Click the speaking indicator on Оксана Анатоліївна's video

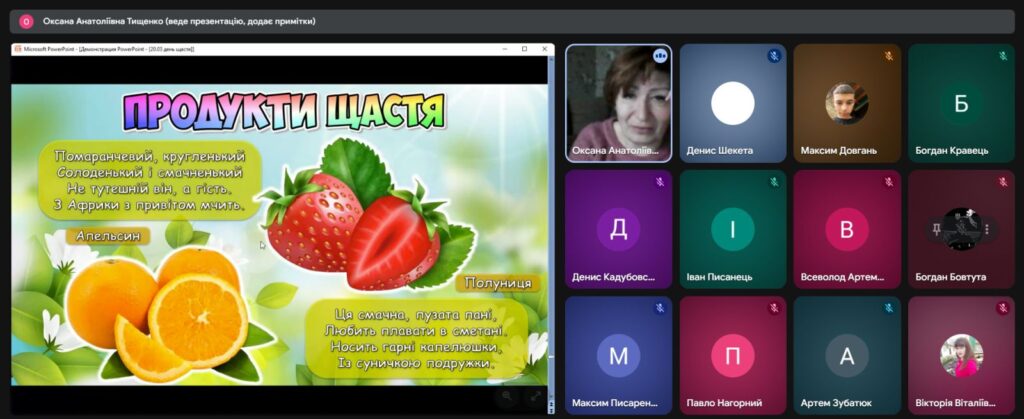pos(659,56)
